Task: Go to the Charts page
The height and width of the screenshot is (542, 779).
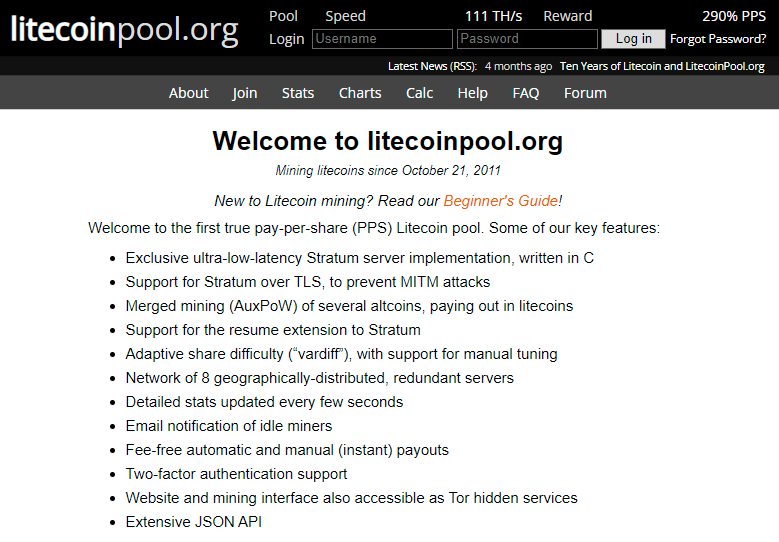Action: (360, 93)
